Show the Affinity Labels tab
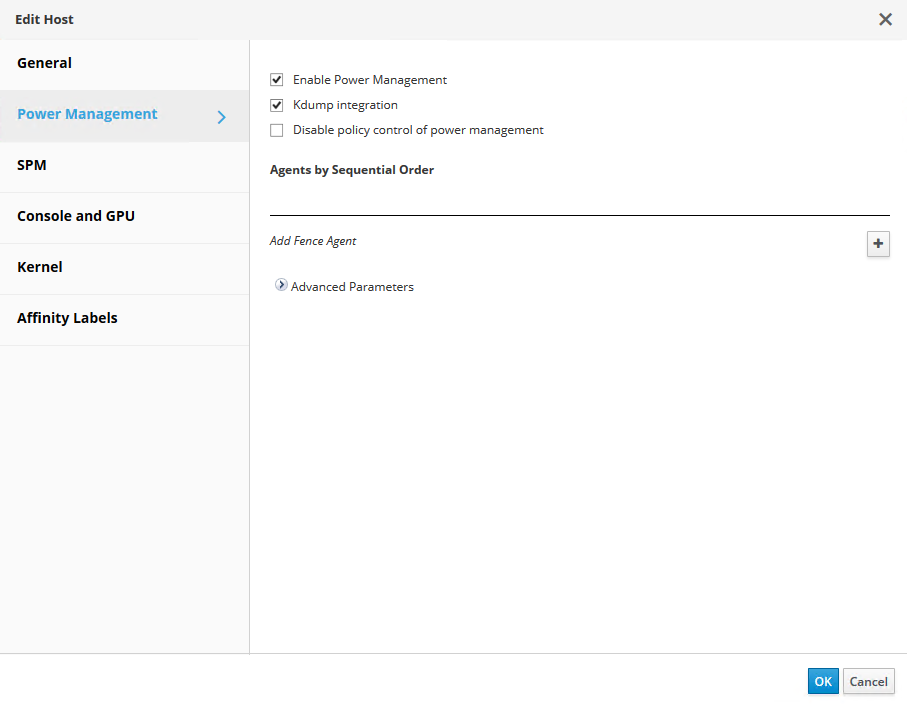Viewport: 907px width, 704px height. pos(67,318)
